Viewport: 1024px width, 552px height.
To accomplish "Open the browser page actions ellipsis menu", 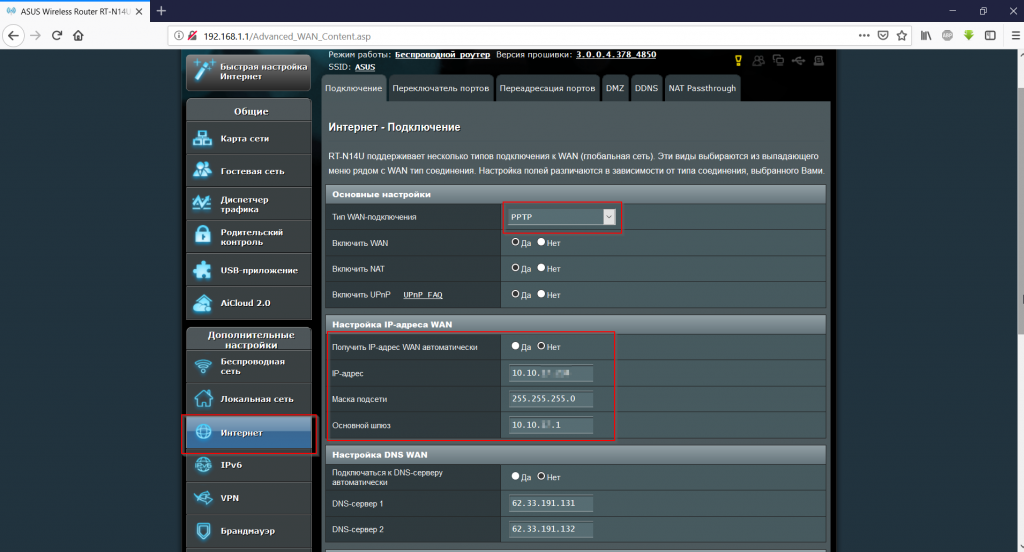I will (864, 36).
